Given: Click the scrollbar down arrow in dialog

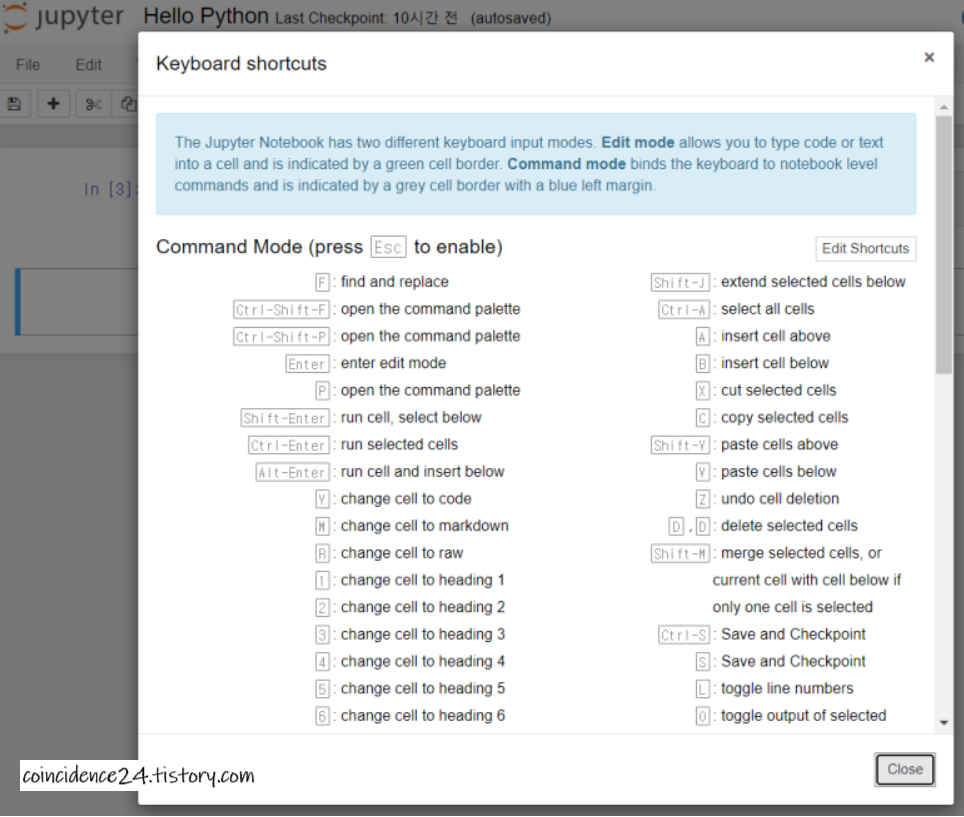Looking at the screenshot, I should click(944, 723).
